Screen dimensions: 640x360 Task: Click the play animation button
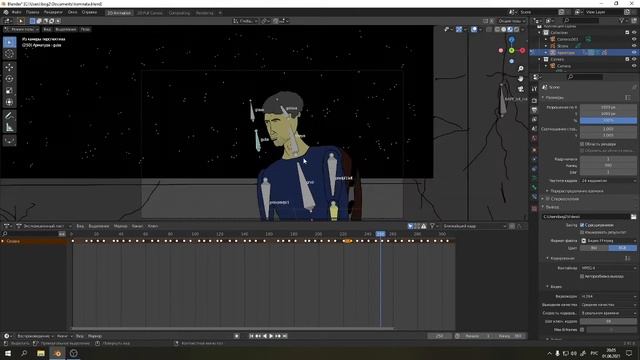click(x=271, y=336)
